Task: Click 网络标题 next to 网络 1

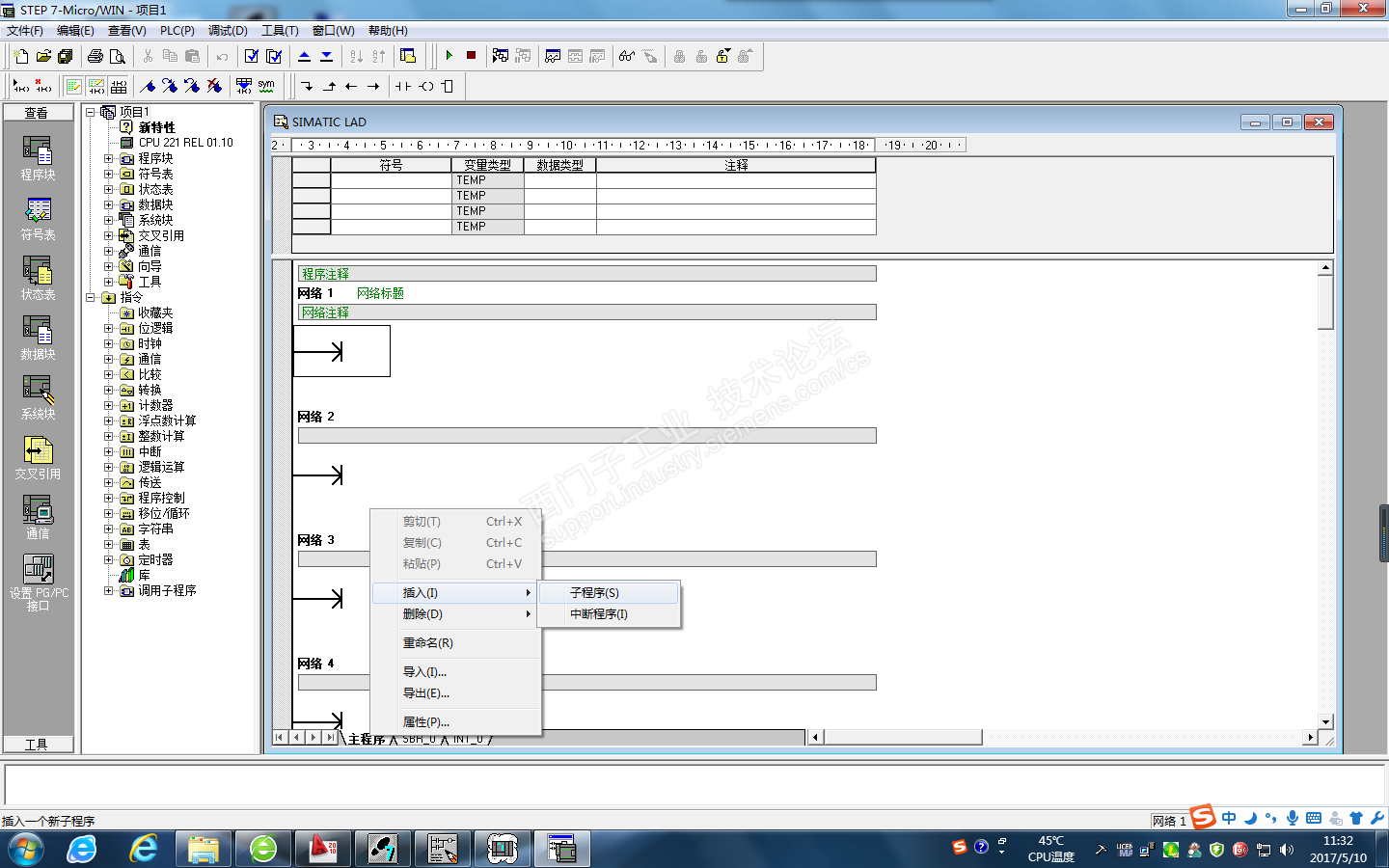Action: (380, 293)
